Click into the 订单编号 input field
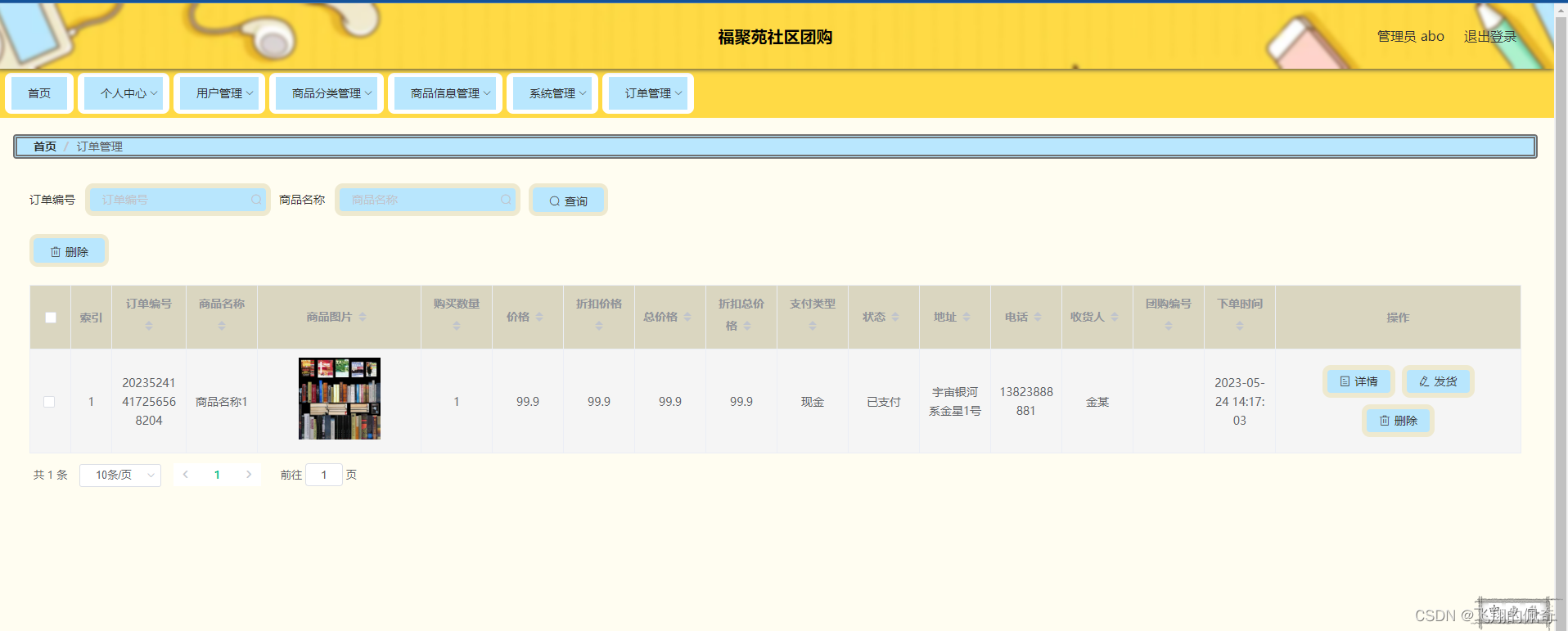Viewport: 1568px width, 631px height. point(178,200)
